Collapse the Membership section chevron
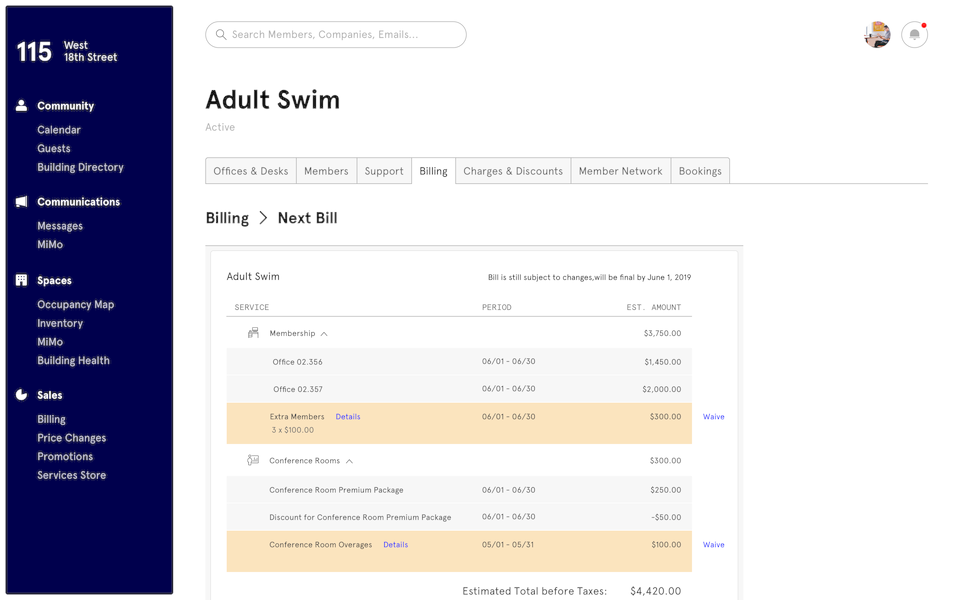Image resolution: width=960 pixels, height=600 pixels. coord(324,334)
